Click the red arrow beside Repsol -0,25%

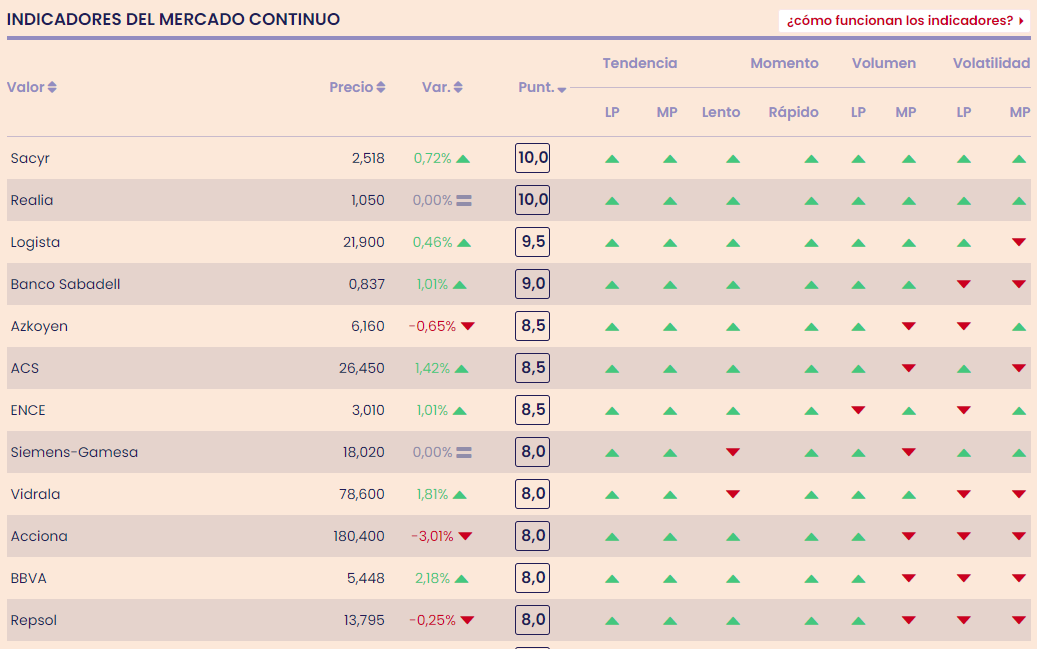coord(468,620)
